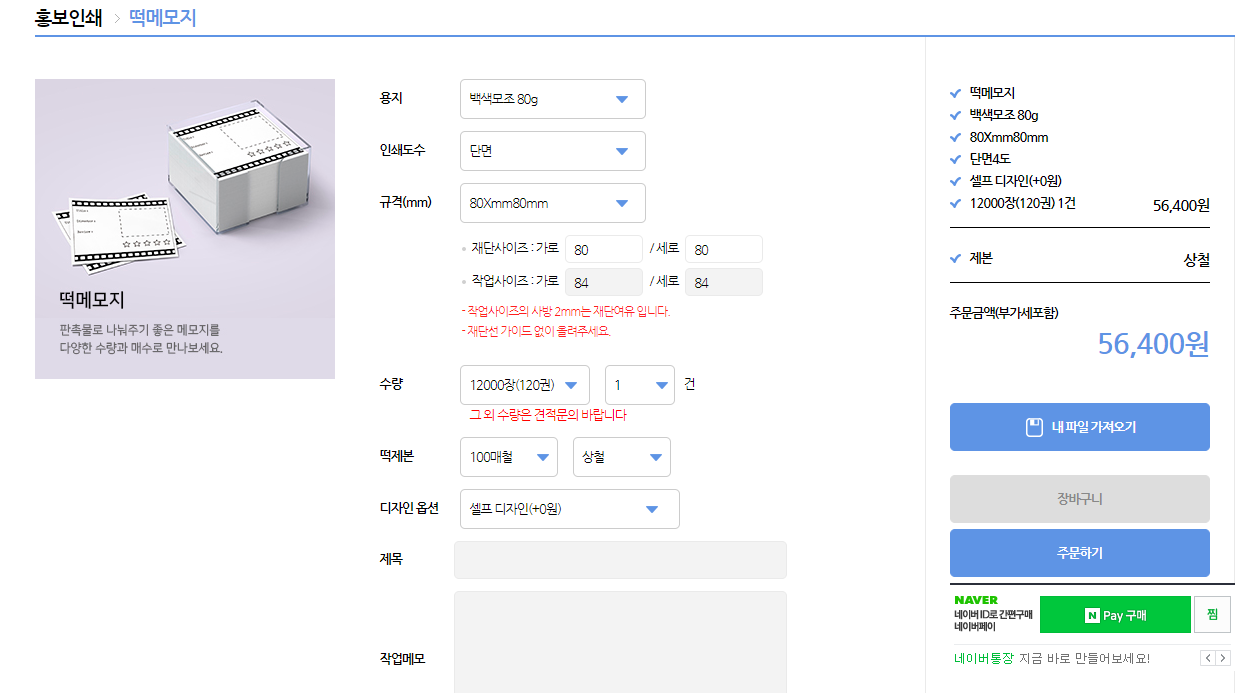The width and height of the screenshot is (1253, 693).
Task: Open the order count dropdown showing 1
Action: [x=639, y=385]
